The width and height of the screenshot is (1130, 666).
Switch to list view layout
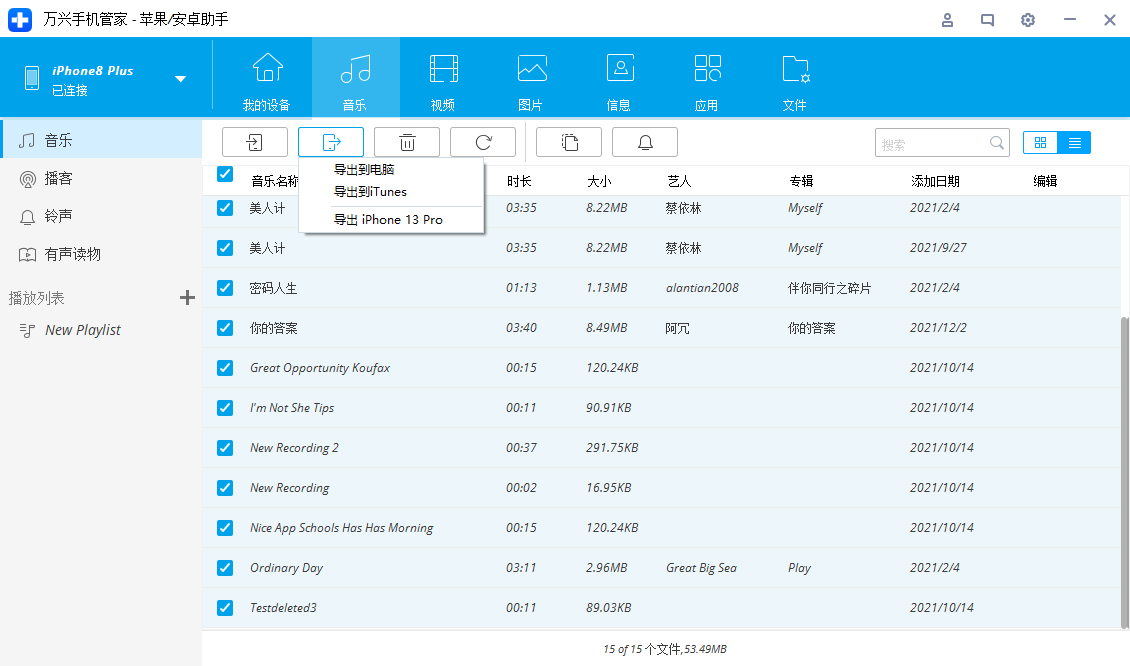(1074, 143)
